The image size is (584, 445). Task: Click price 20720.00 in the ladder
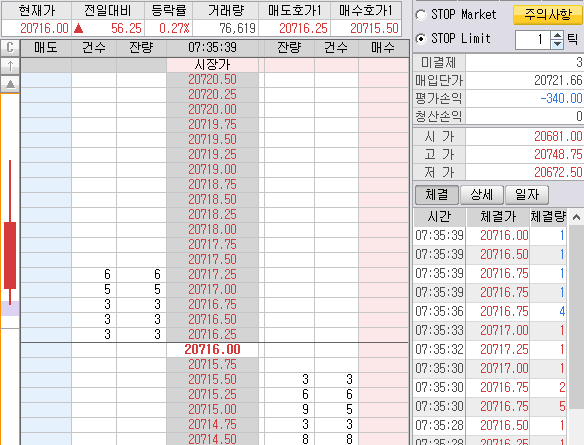tap(212, 110)
